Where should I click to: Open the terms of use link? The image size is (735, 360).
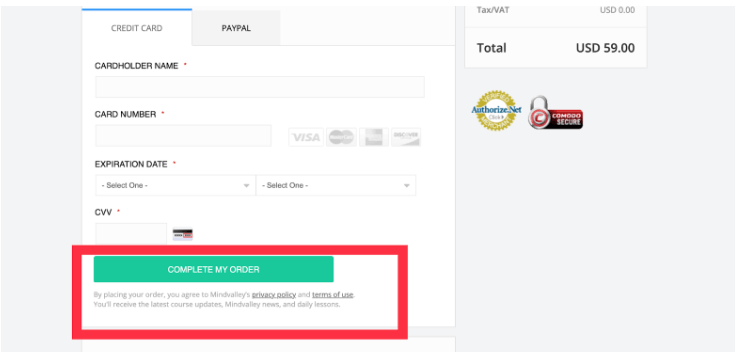point(333,295)
